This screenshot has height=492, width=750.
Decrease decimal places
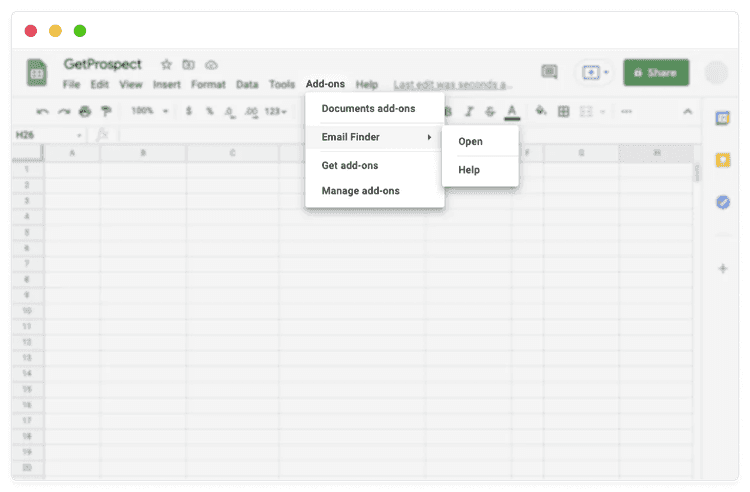tap(230, 112)
